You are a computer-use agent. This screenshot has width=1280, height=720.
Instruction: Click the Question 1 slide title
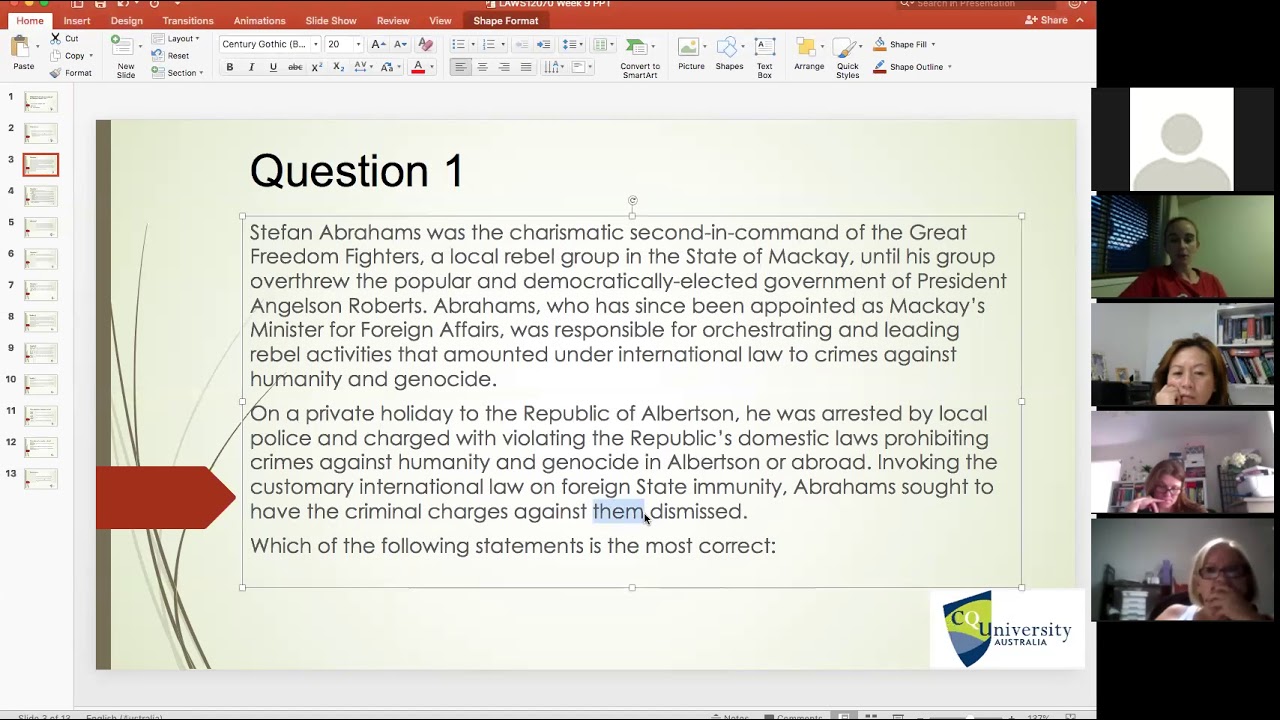pyautogui.click(x=356, y=171)
